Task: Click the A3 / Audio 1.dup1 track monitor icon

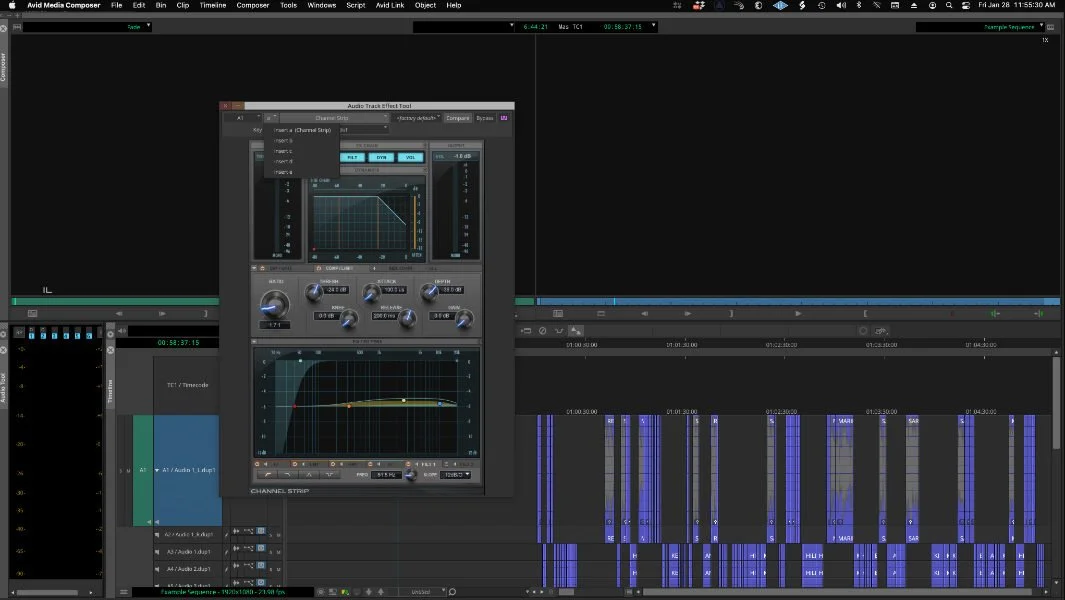Action: pyautogui.click(x=157, y=552)
